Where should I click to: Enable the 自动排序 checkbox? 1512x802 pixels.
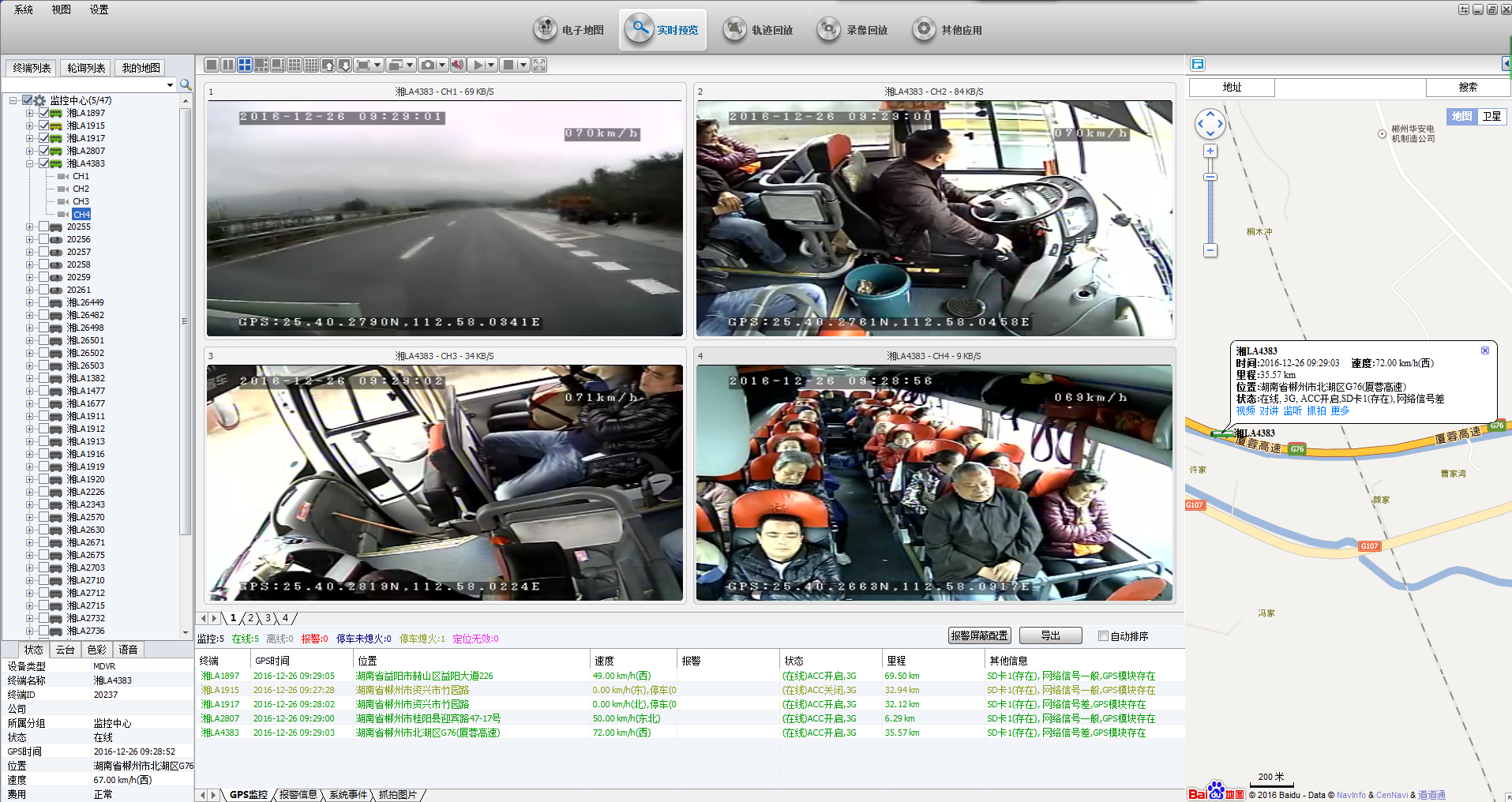click(x=1103, y=635)
